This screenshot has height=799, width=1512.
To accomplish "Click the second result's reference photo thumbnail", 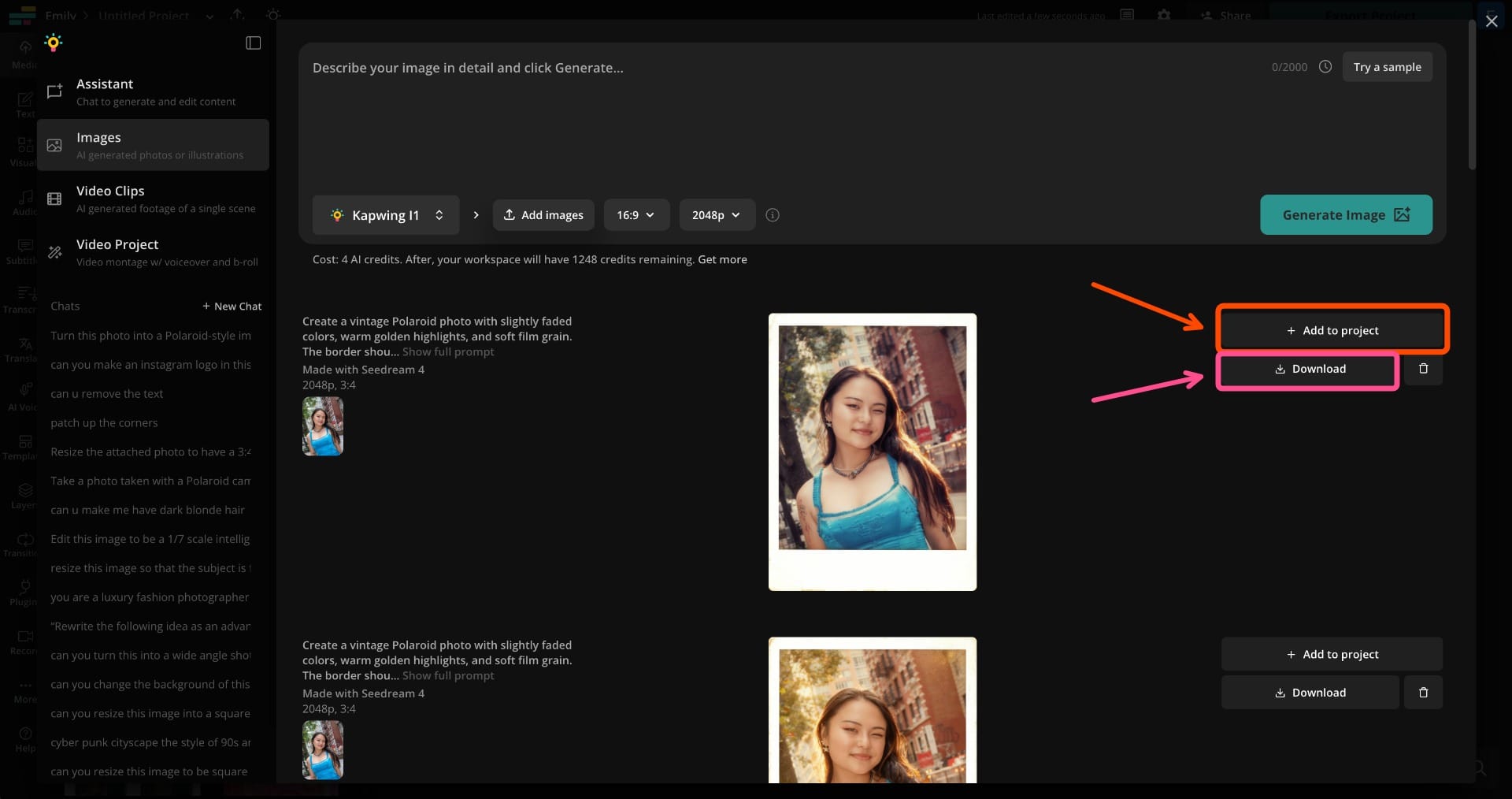I will click(x=323, y=750).
